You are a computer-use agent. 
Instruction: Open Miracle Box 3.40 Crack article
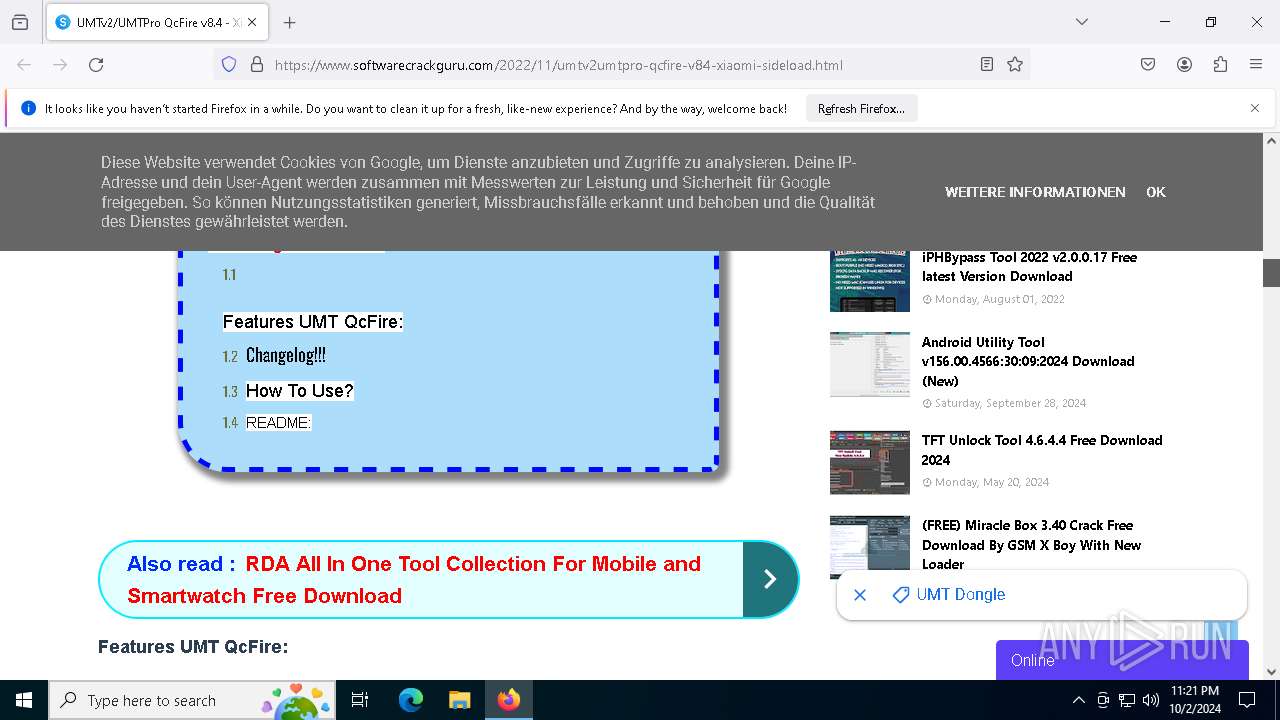[1031, 544]
